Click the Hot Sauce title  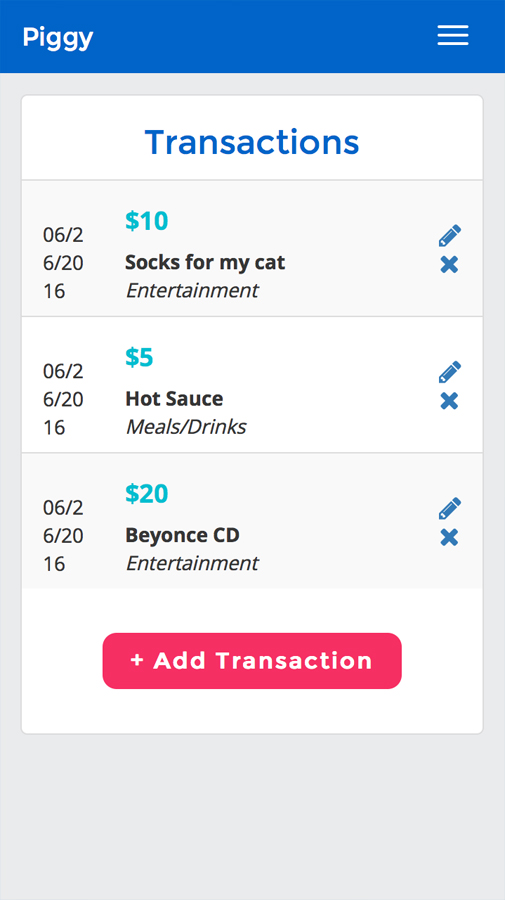click(174, 399)
